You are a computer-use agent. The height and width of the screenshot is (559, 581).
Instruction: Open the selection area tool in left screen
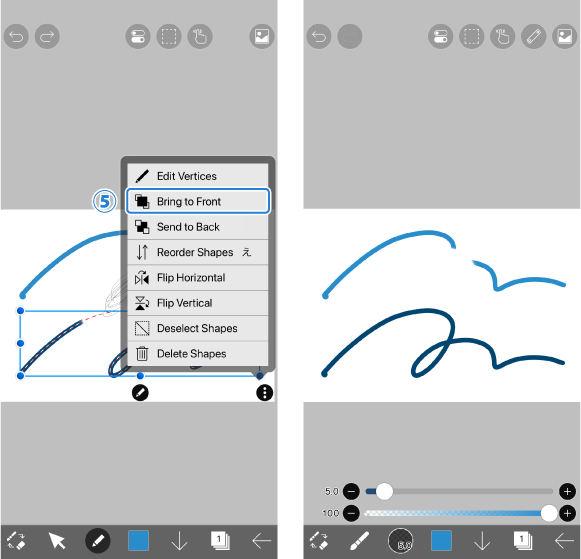click(169, 37)
